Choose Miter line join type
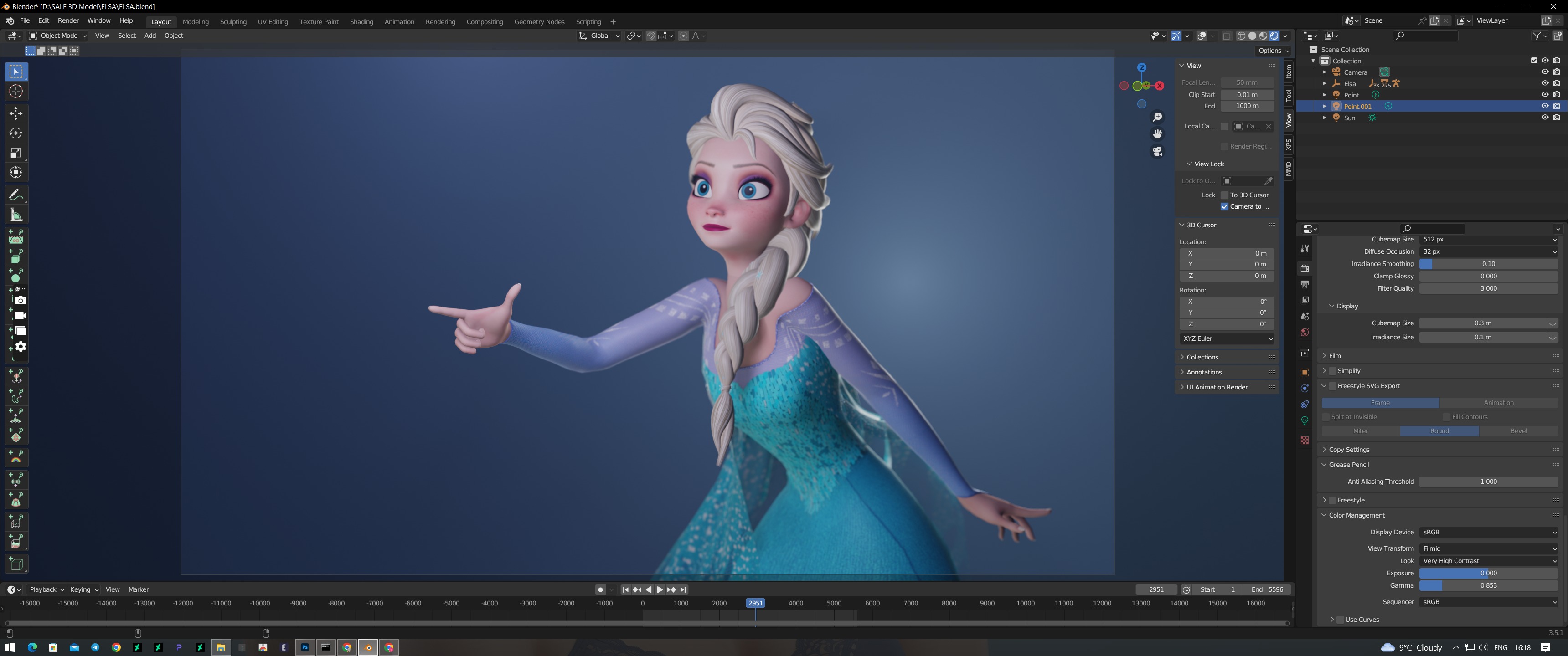This screenshot has height=656, width=1568. pyautogui.click(x=1361, y=431)
